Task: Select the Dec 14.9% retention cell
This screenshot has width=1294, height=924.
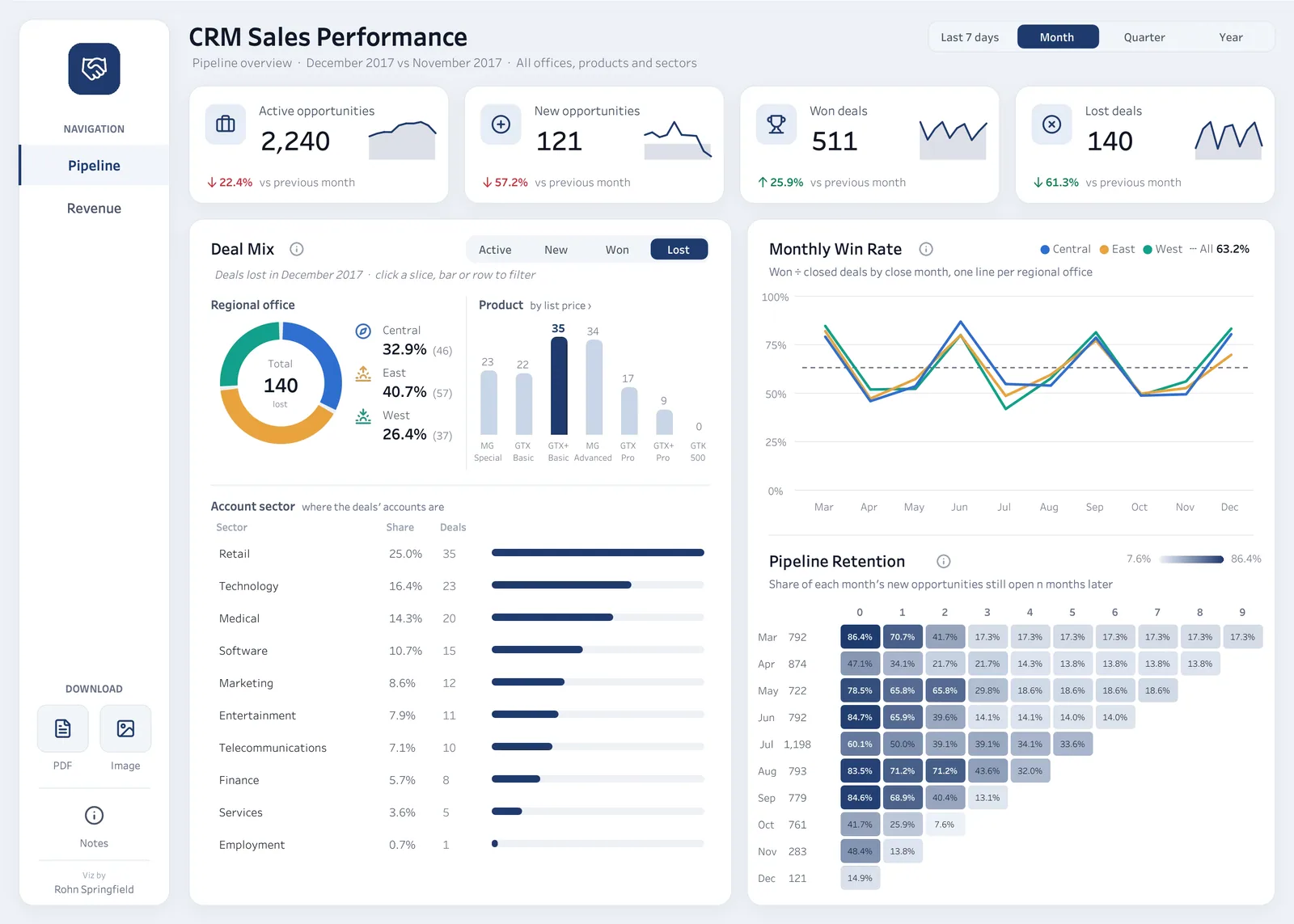Action: pos(860,878)
